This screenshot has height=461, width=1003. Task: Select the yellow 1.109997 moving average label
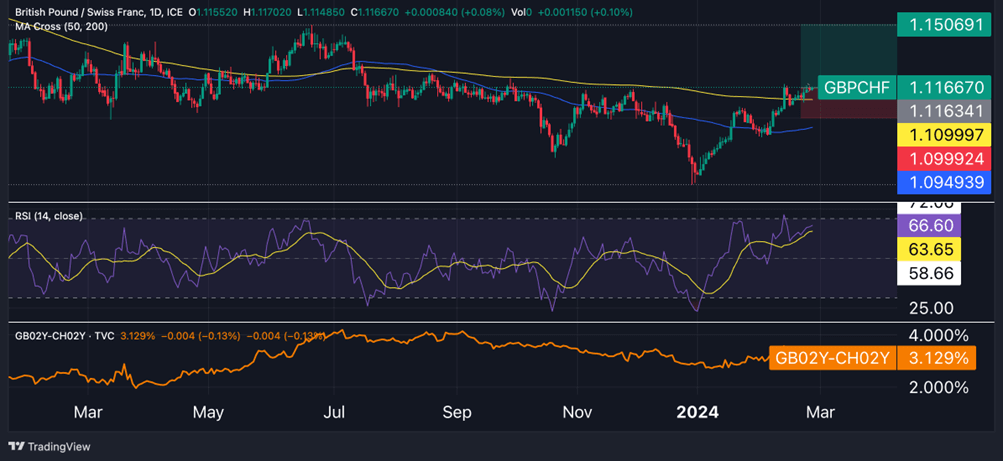click(941, 135)
